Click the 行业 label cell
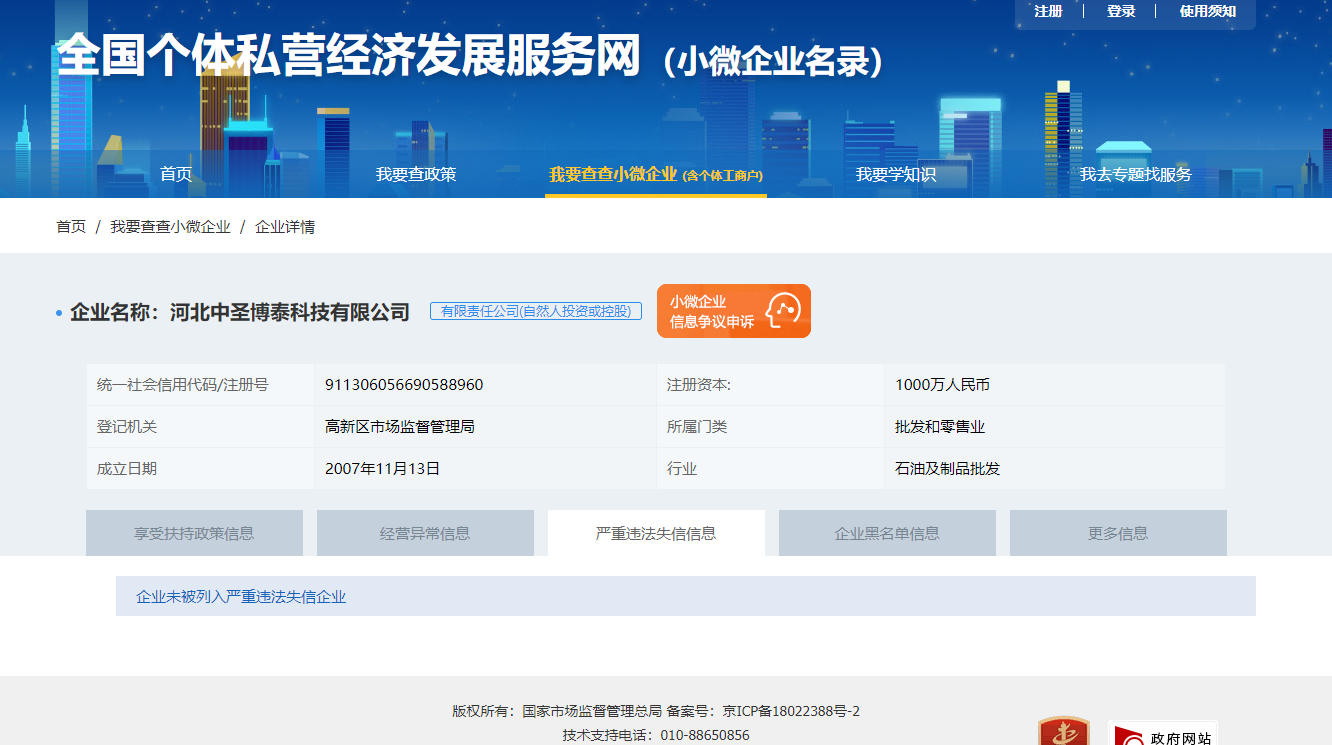The image size is (1332, 745). (x=770, y=468)
